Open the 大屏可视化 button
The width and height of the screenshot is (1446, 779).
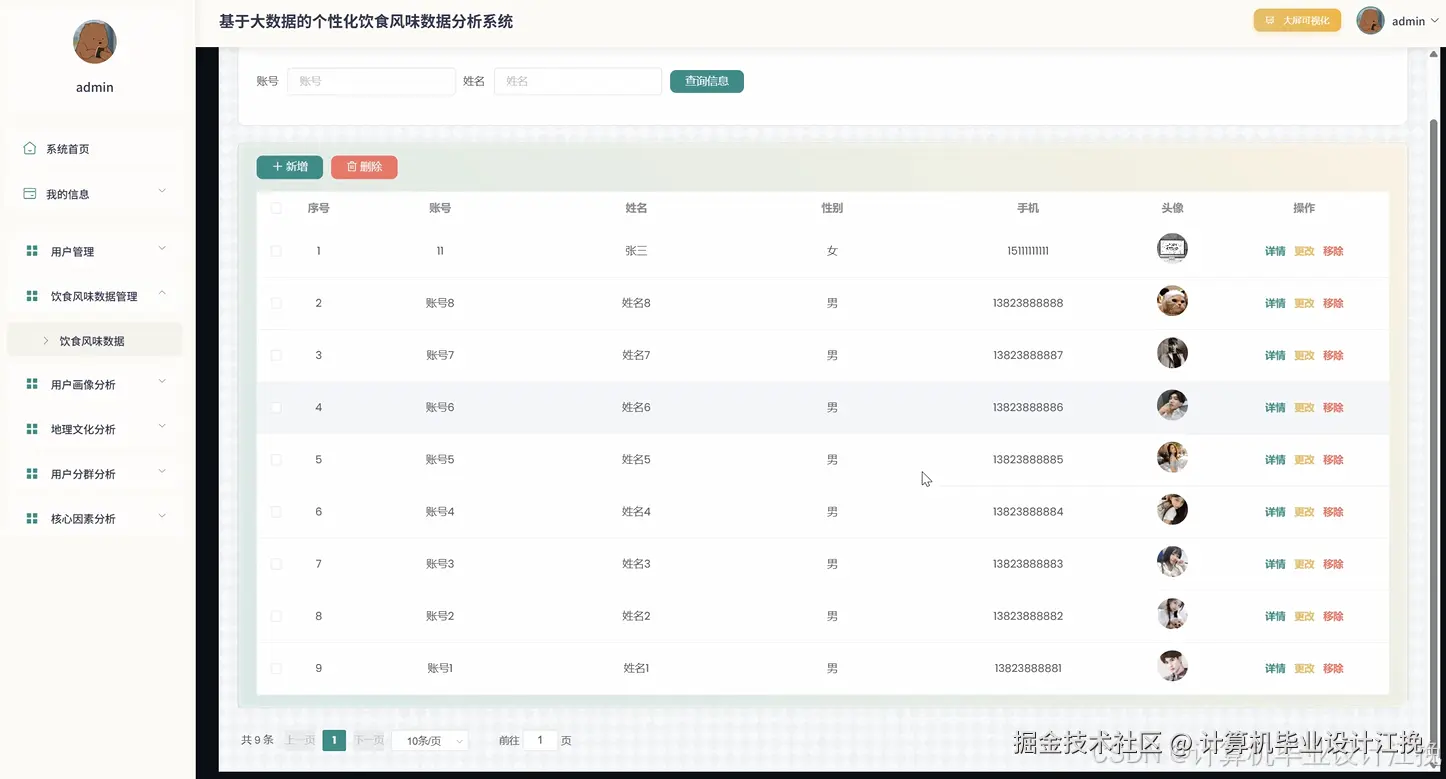pos(1297,20)
